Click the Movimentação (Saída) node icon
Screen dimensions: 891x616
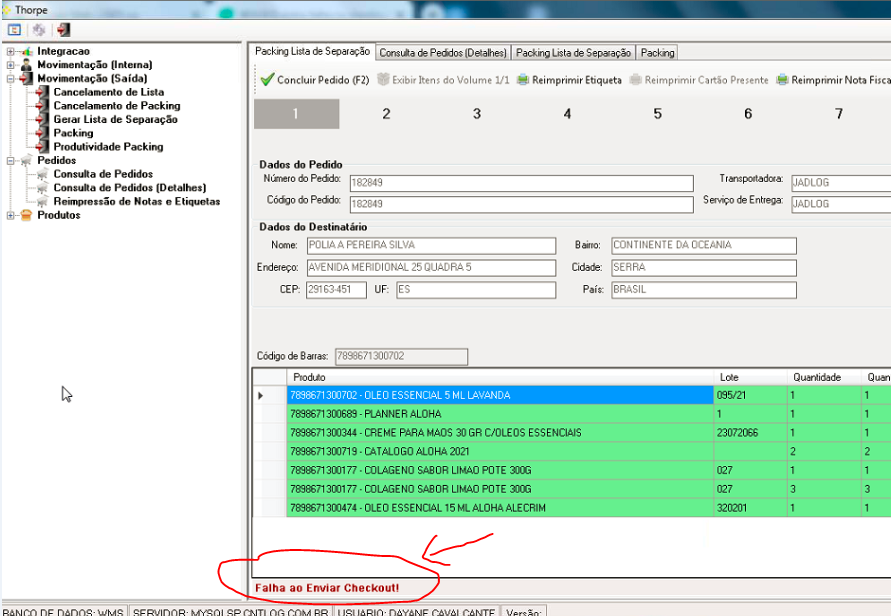27,78
